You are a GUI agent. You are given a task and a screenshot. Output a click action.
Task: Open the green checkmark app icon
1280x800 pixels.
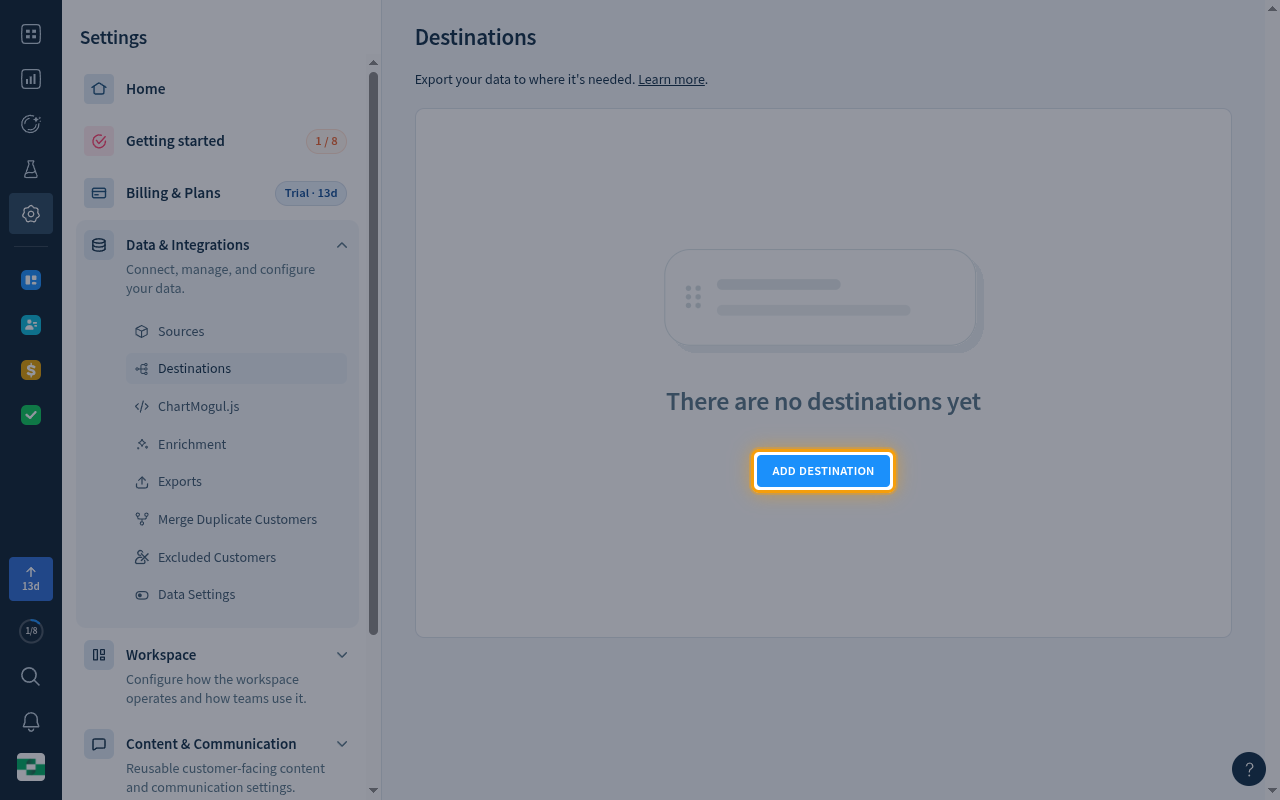point(31,415)
